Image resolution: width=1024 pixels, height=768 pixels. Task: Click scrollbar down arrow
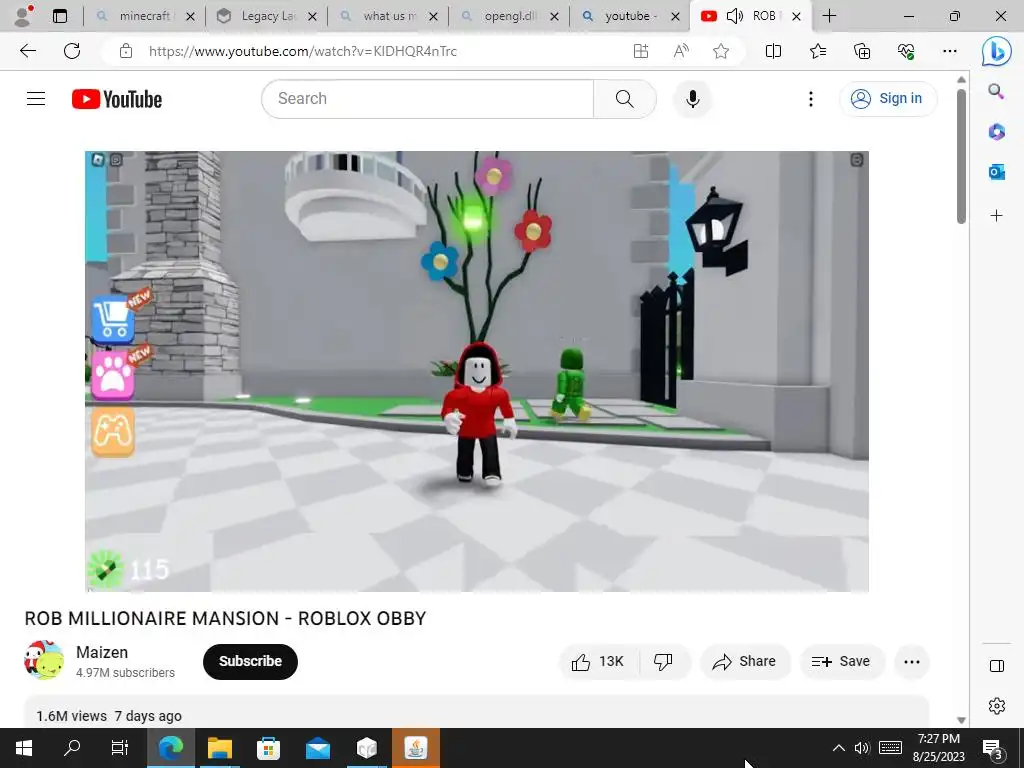(961, 720)
